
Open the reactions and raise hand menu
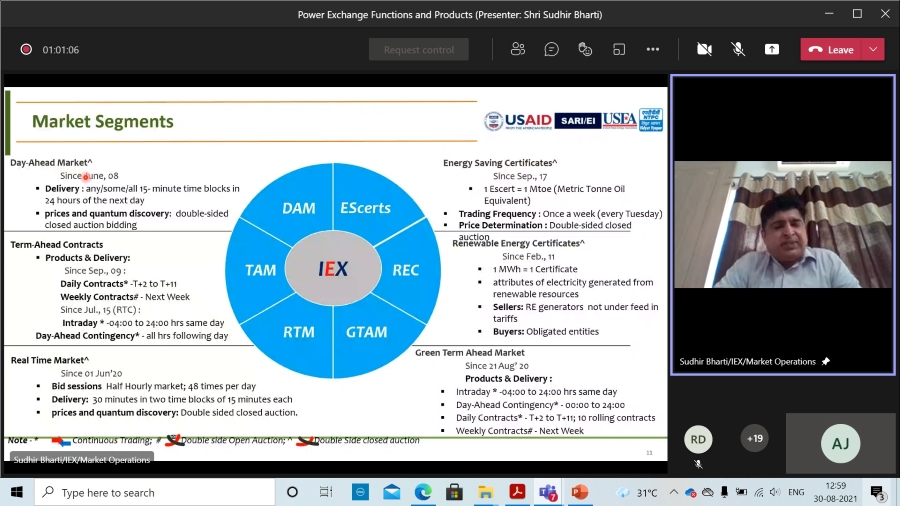tap(585, 49)
